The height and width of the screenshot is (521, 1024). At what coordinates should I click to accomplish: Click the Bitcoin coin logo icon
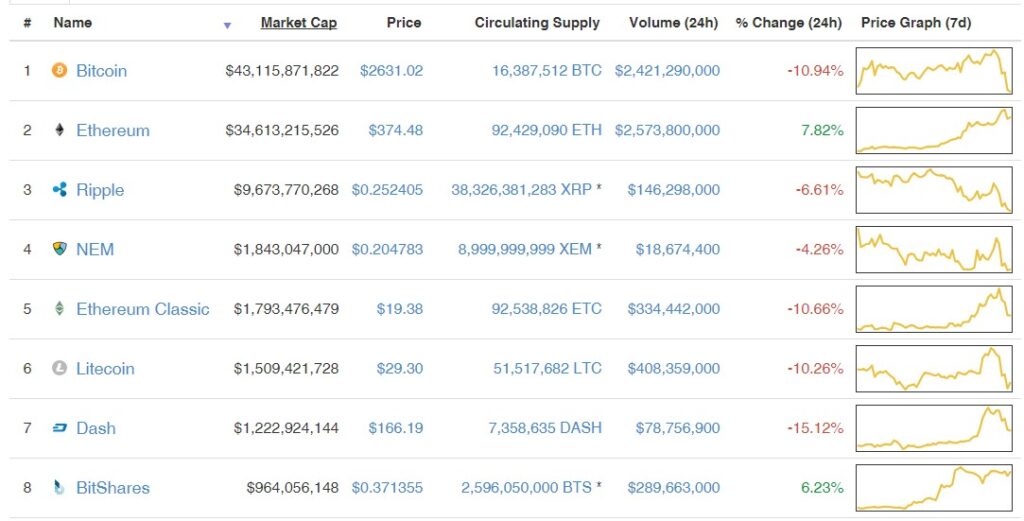(59, 71)
